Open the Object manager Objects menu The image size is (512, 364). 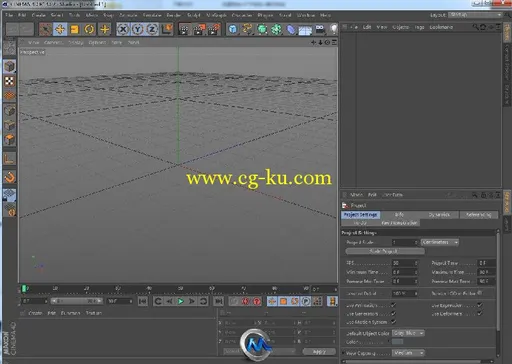coord(400,27)
